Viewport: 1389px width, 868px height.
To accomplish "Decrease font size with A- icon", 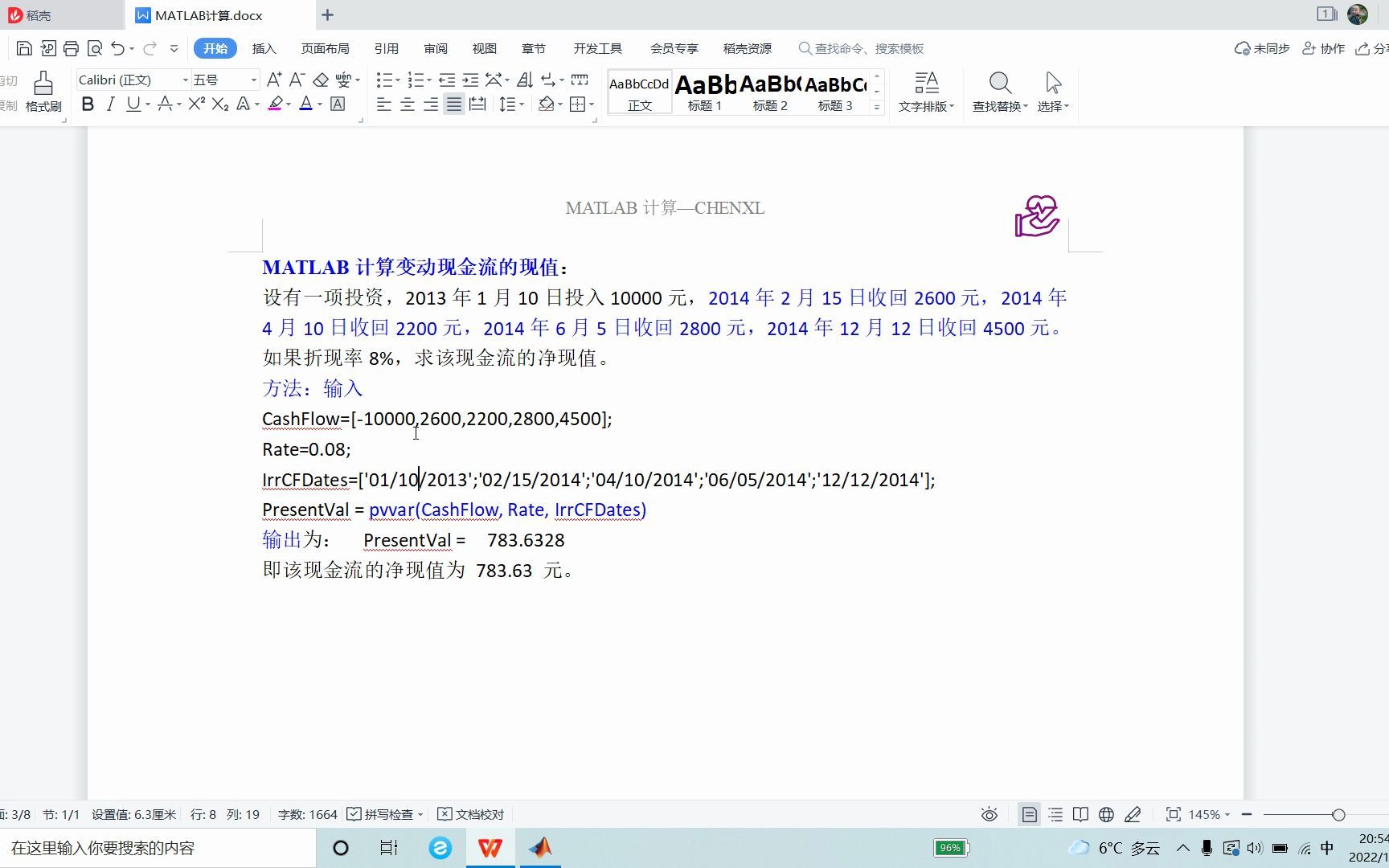I will pyautogui.click(x=297, y=80).
